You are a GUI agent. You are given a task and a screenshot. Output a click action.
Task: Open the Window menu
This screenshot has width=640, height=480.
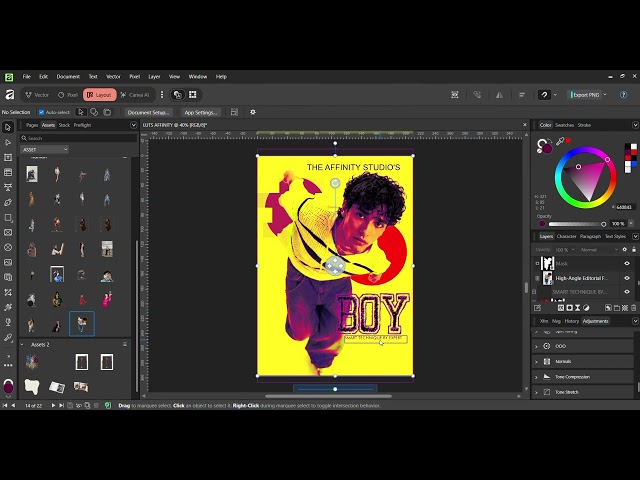coord(198,76)
